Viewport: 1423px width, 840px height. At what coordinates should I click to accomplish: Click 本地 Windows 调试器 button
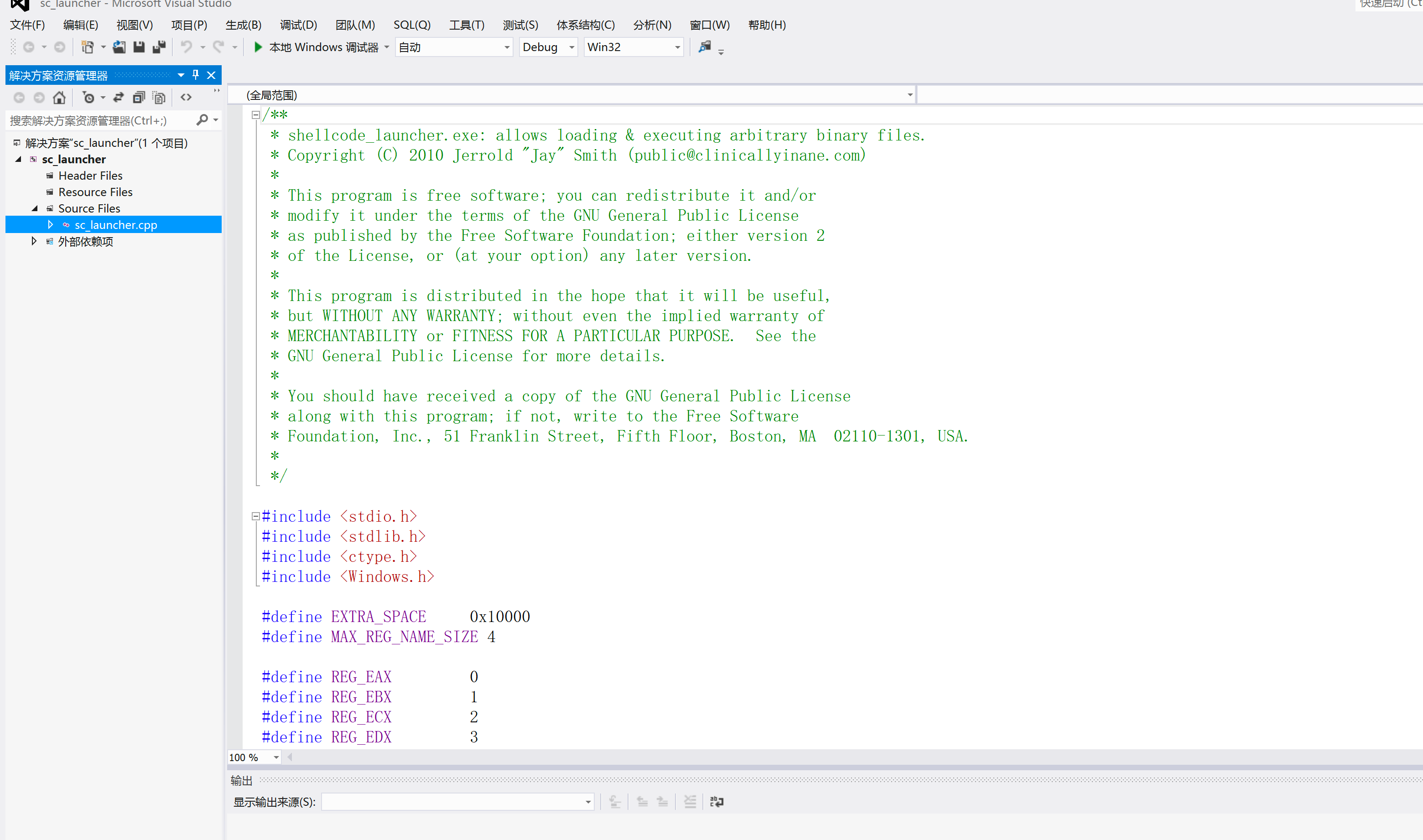coord(323,47)
